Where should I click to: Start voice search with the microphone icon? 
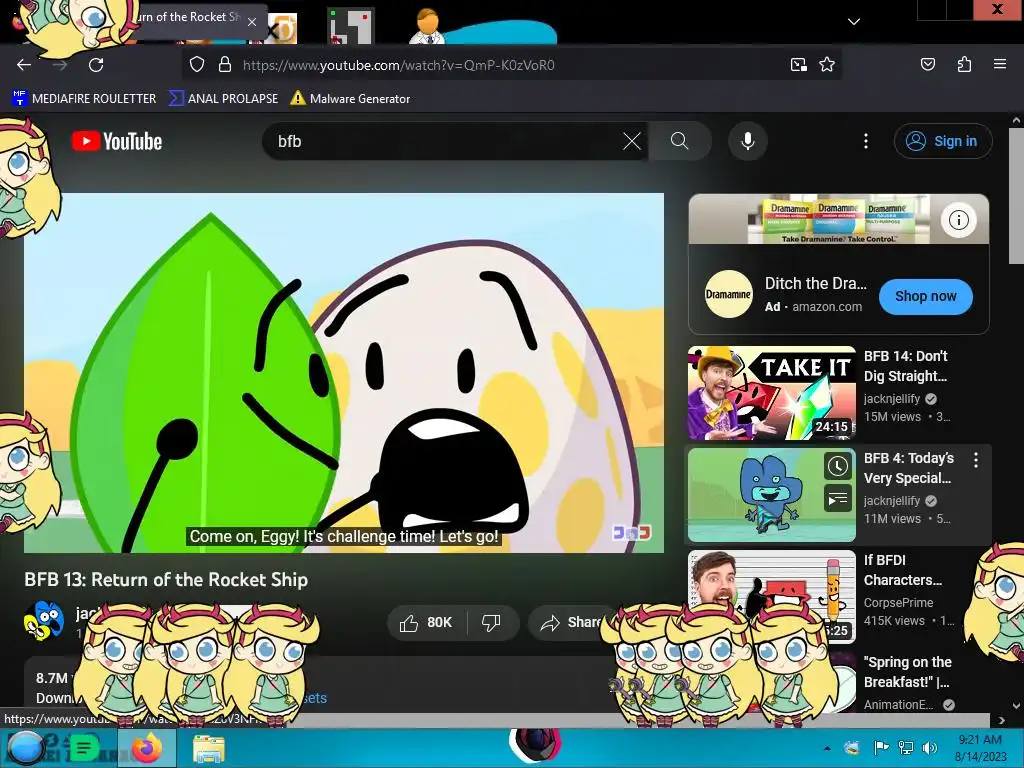[x=748, y=141]
